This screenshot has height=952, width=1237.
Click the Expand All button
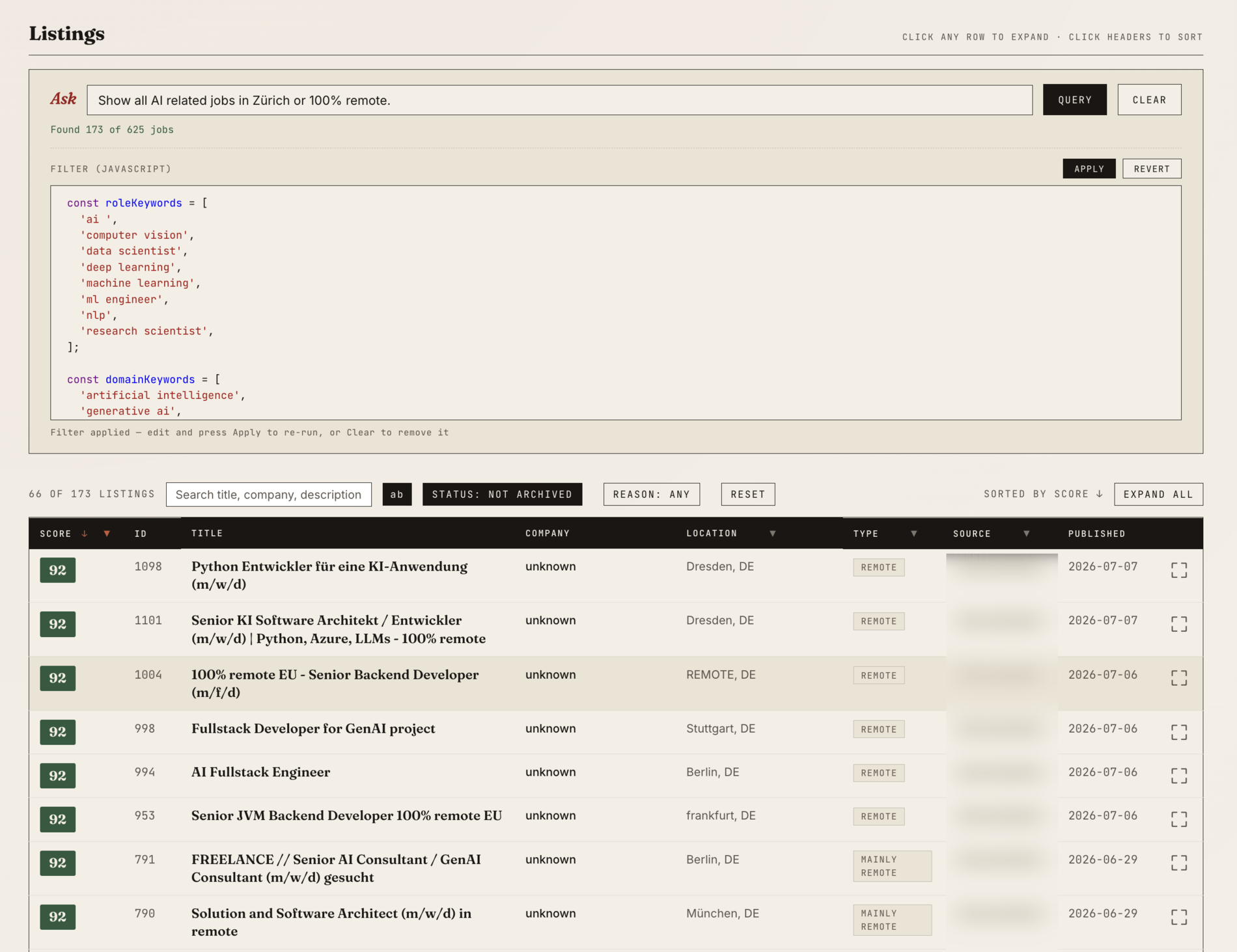point(1158,495)
